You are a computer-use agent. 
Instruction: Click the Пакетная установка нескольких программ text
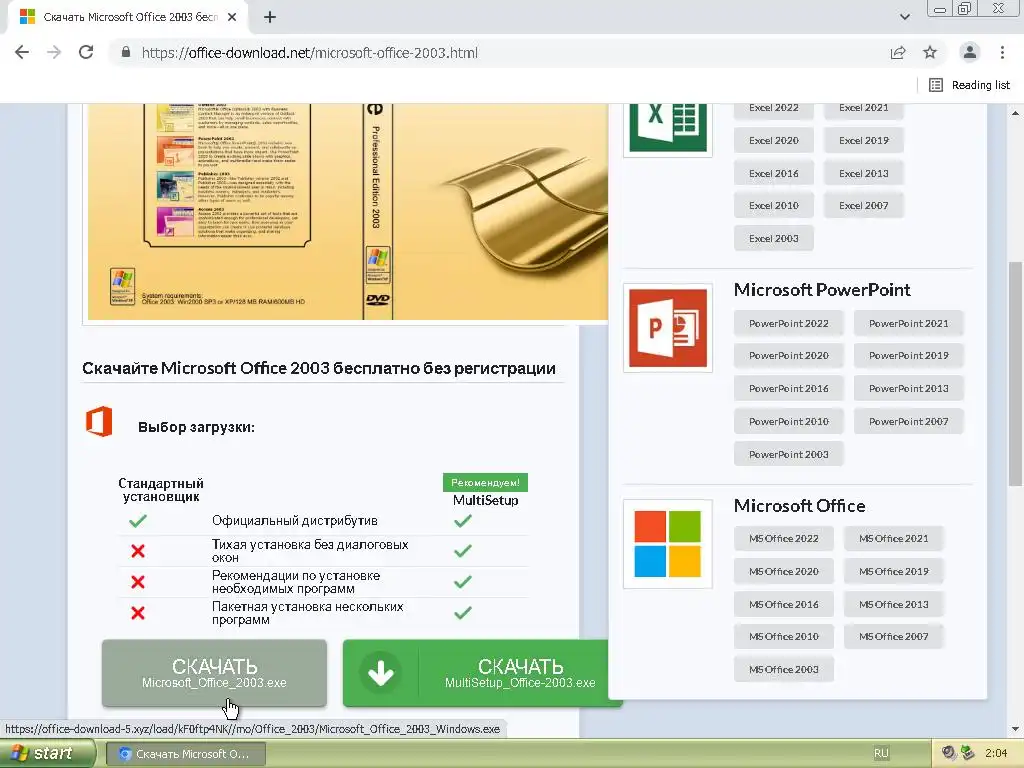tap(308, 613)
